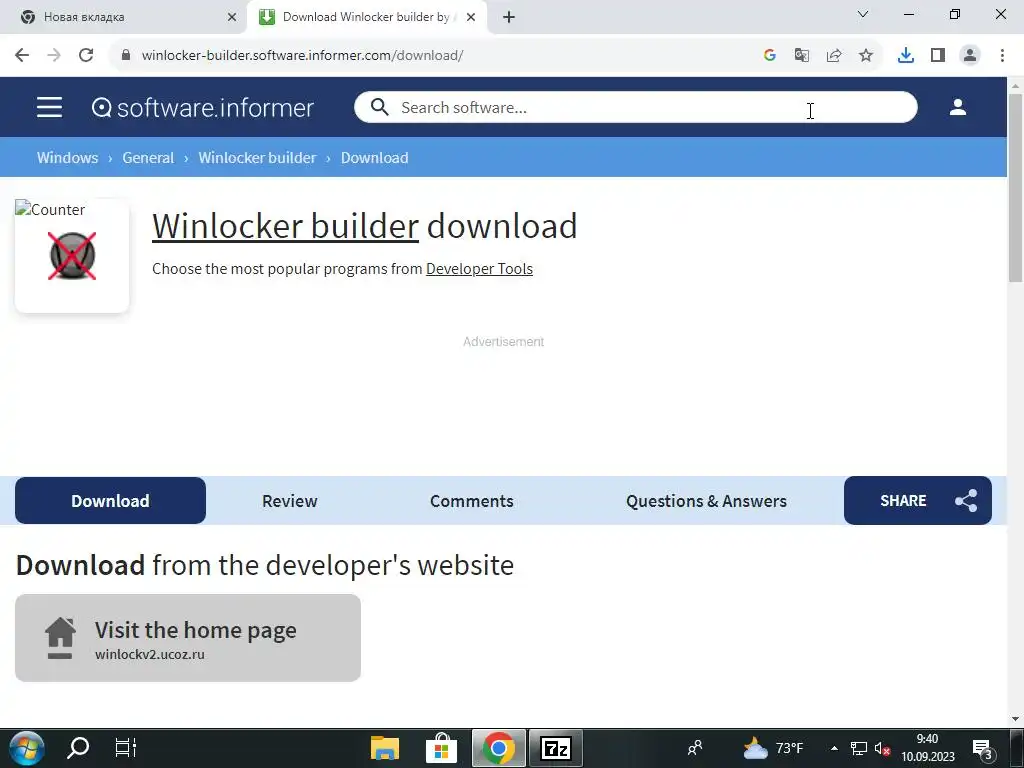The width and height of the screenshot is (1024, 768).
Task: Click the muted volume tray icon
Action: (x=882, y=748)
